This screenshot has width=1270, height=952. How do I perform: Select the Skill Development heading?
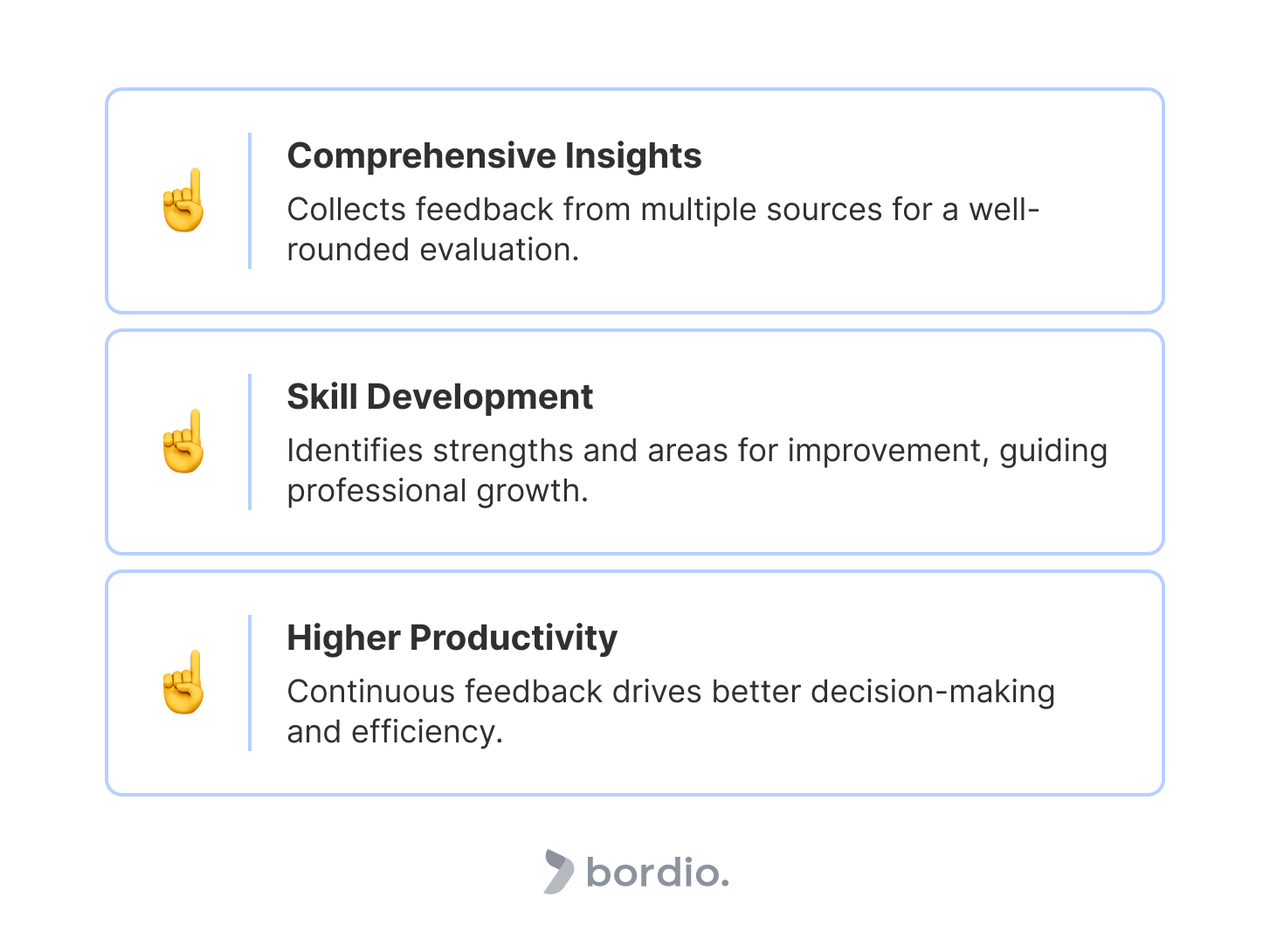(x=439, y=397)
